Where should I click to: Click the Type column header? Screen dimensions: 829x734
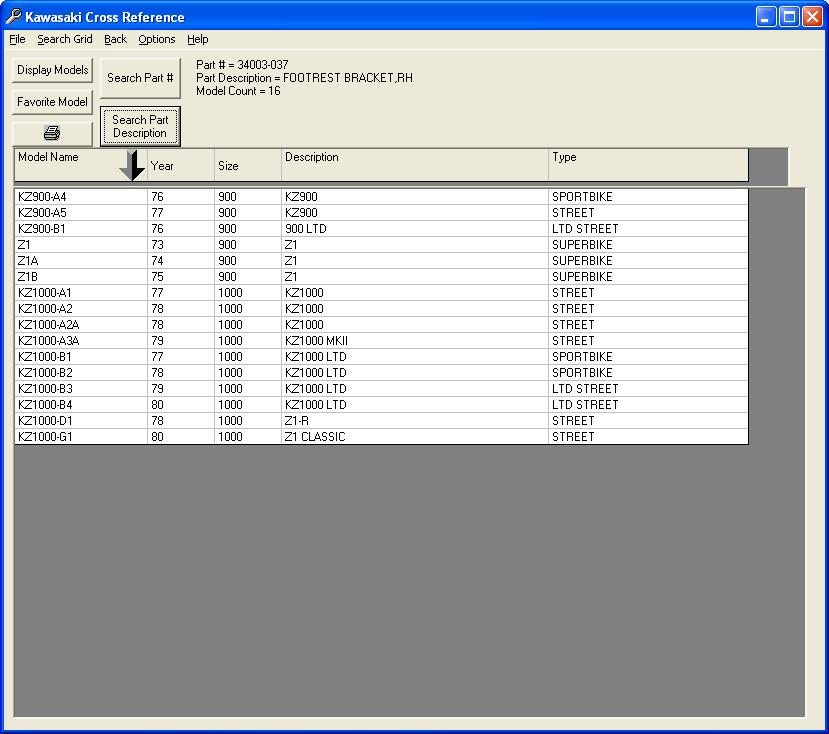(648, 165)
